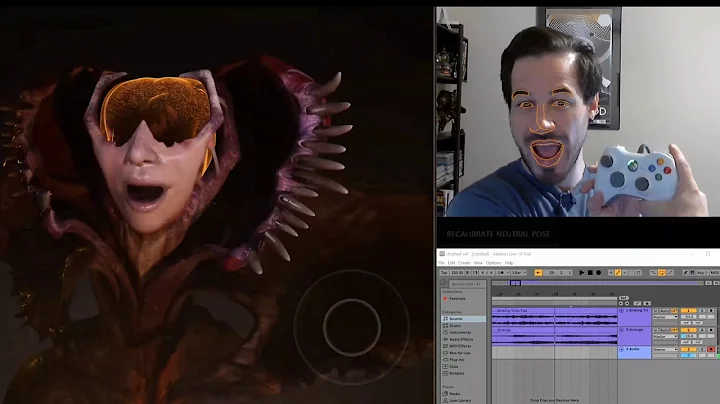Toggle track 2 activator button

click(x=688, y=330)
